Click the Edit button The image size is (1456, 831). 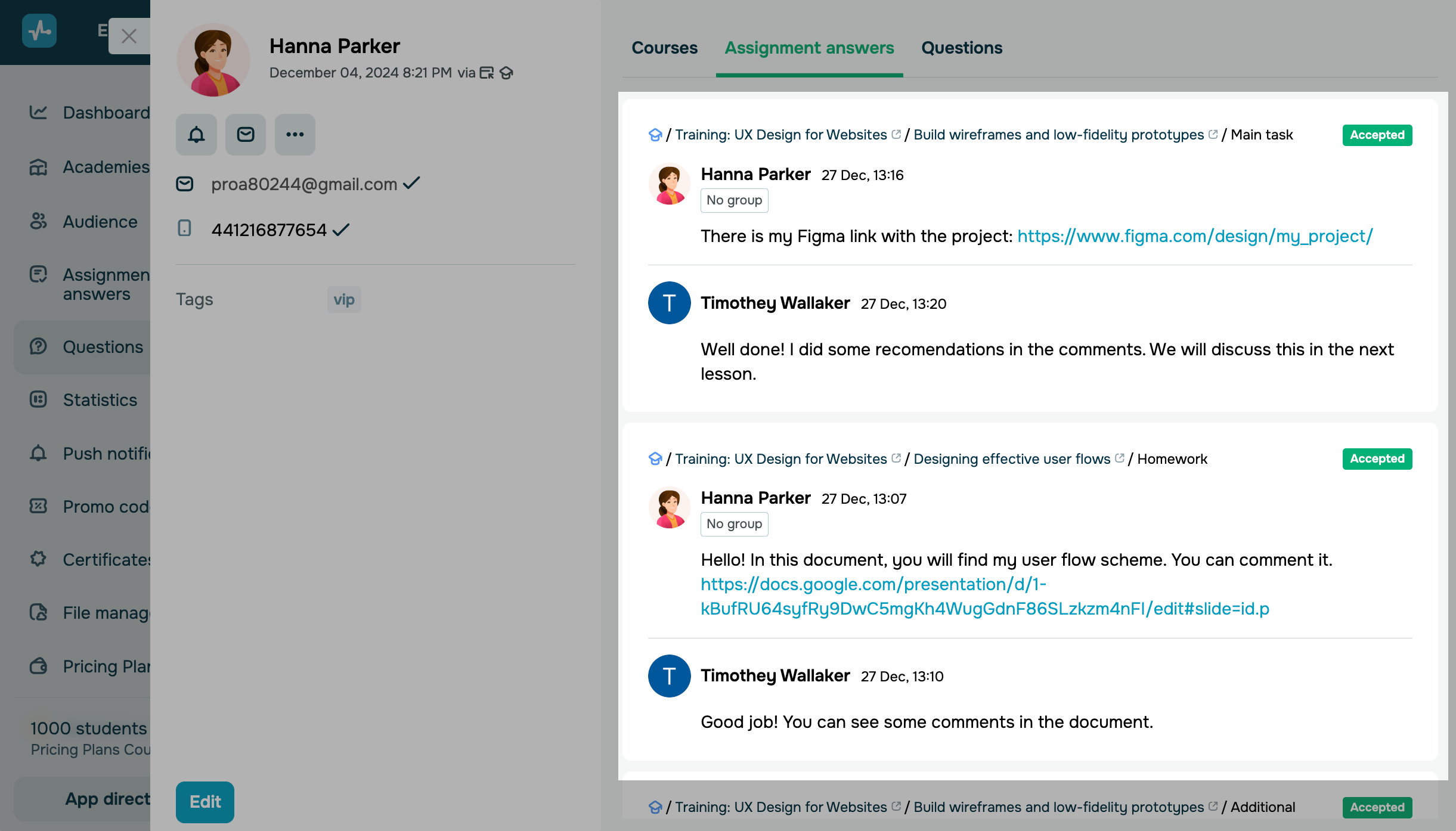[205, 802]
